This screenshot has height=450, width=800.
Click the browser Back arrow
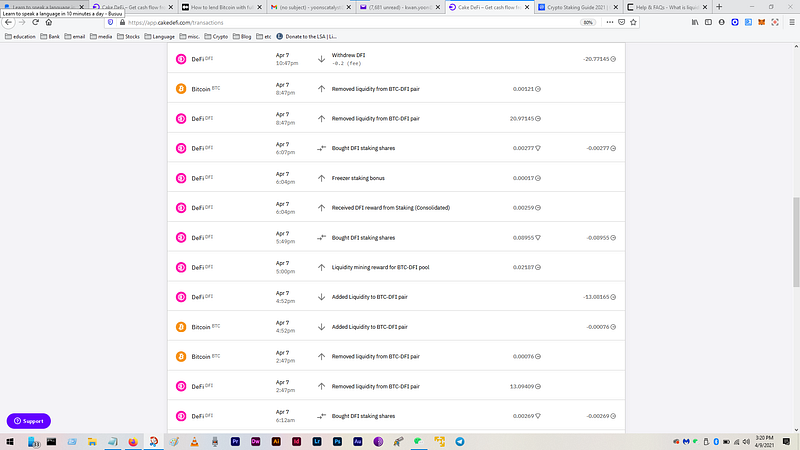[x=9, y=22]
